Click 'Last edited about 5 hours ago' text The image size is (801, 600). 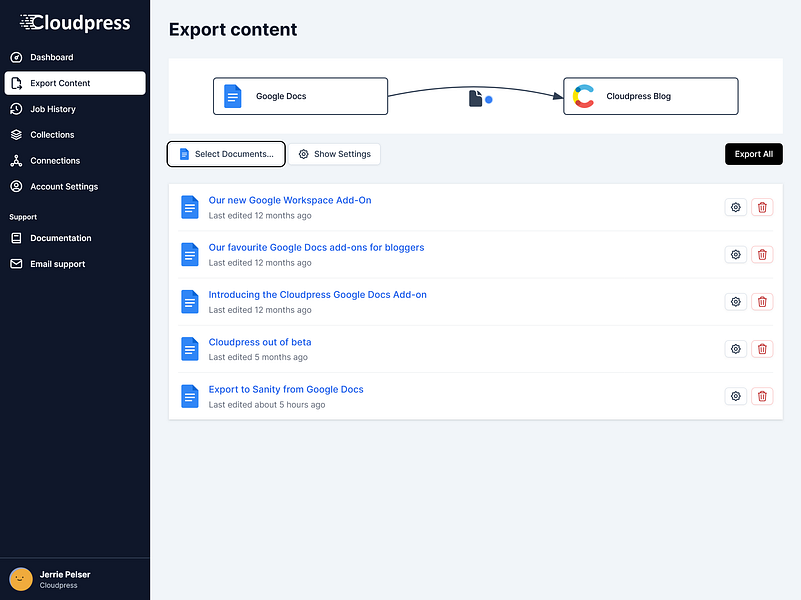267,405
